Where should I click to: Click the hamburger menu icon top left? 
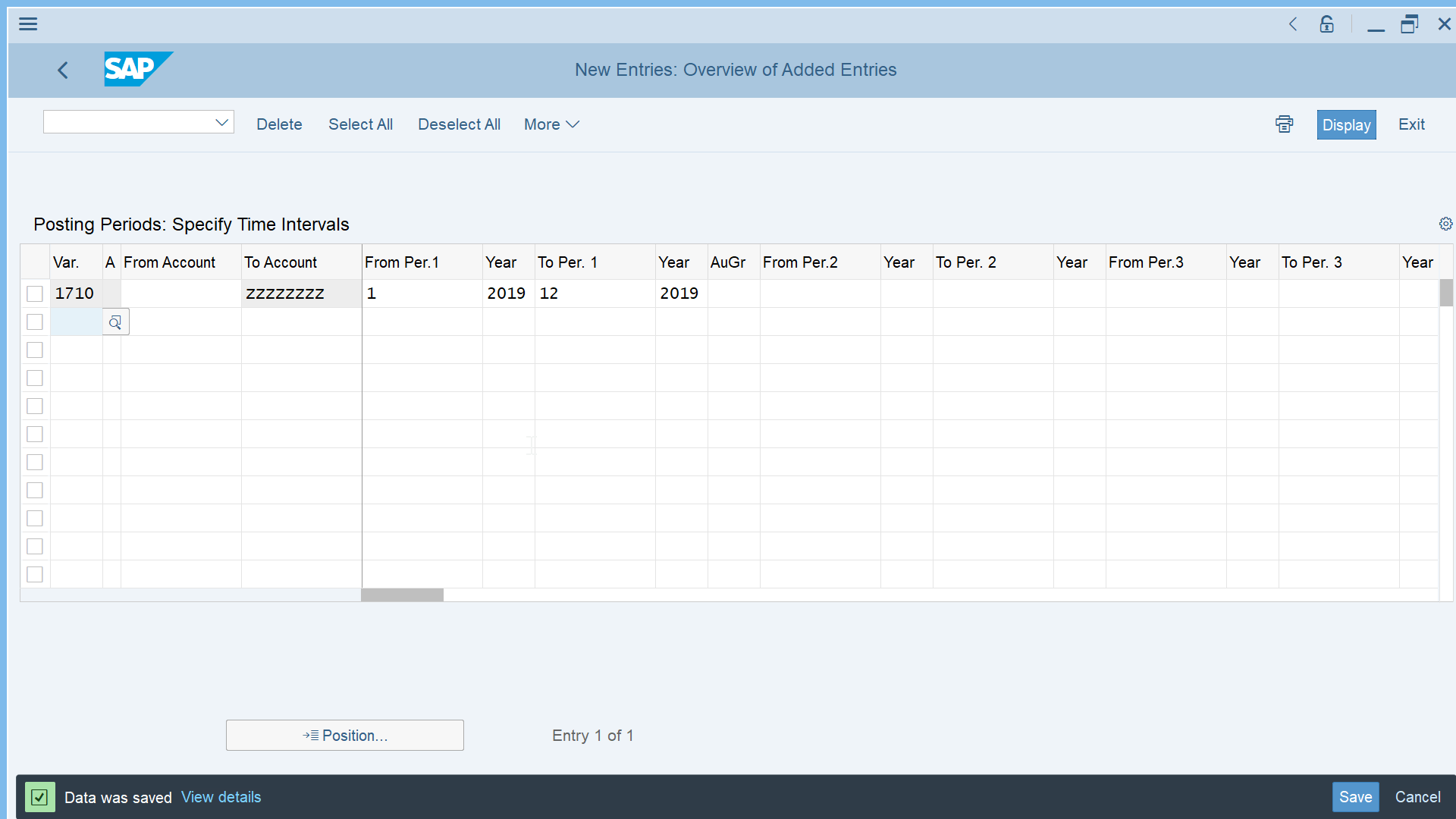tap(28, 23)
